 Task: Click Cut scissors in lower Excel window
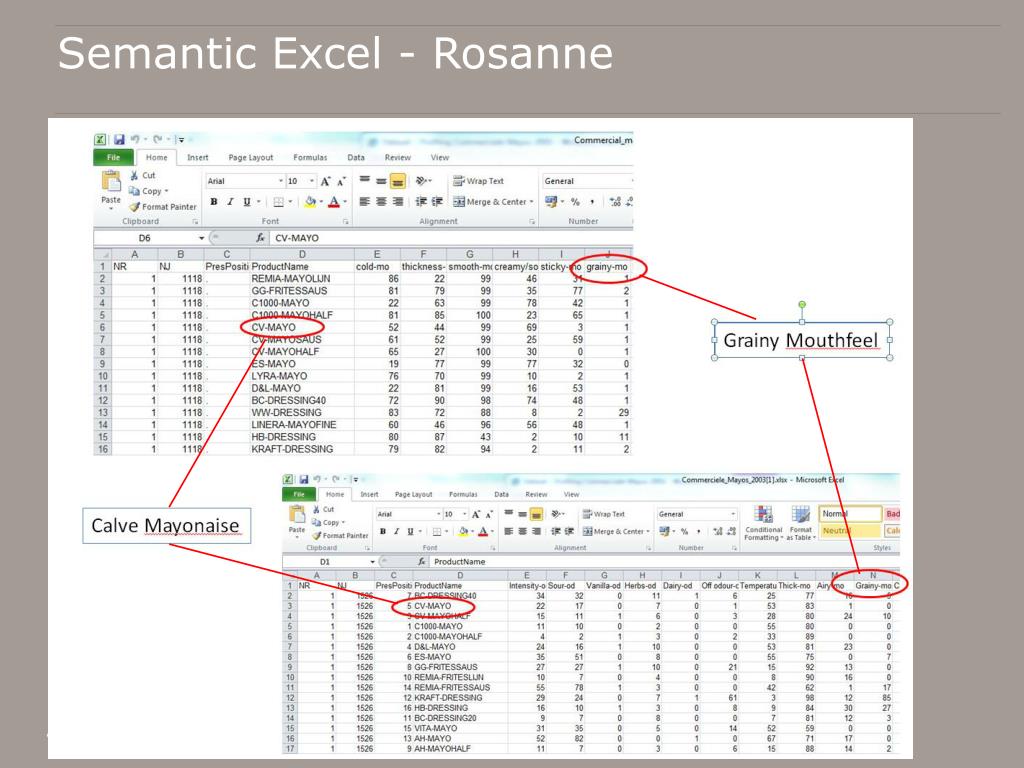pos(316,509)
